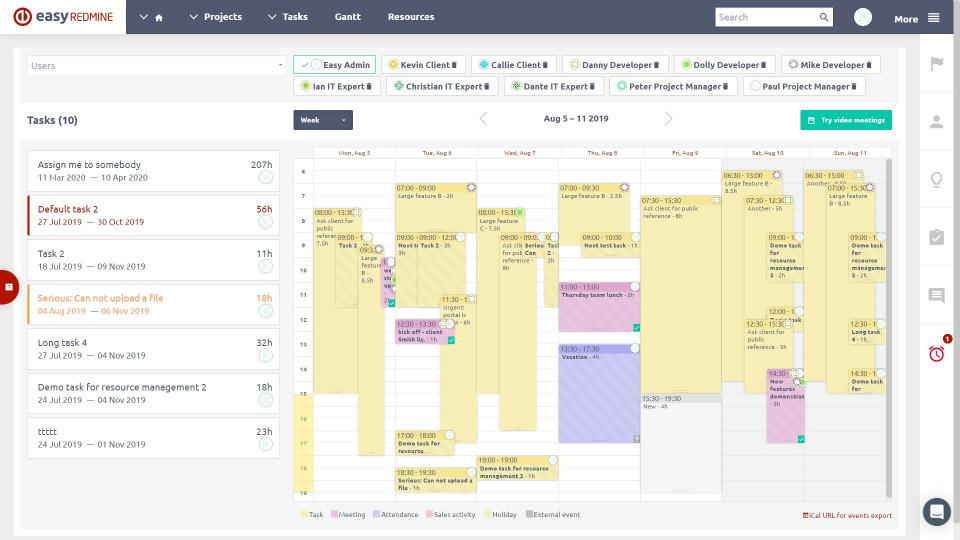960x540 pixels.
Task: Open the Resources menu item
Action: point(411,17)
